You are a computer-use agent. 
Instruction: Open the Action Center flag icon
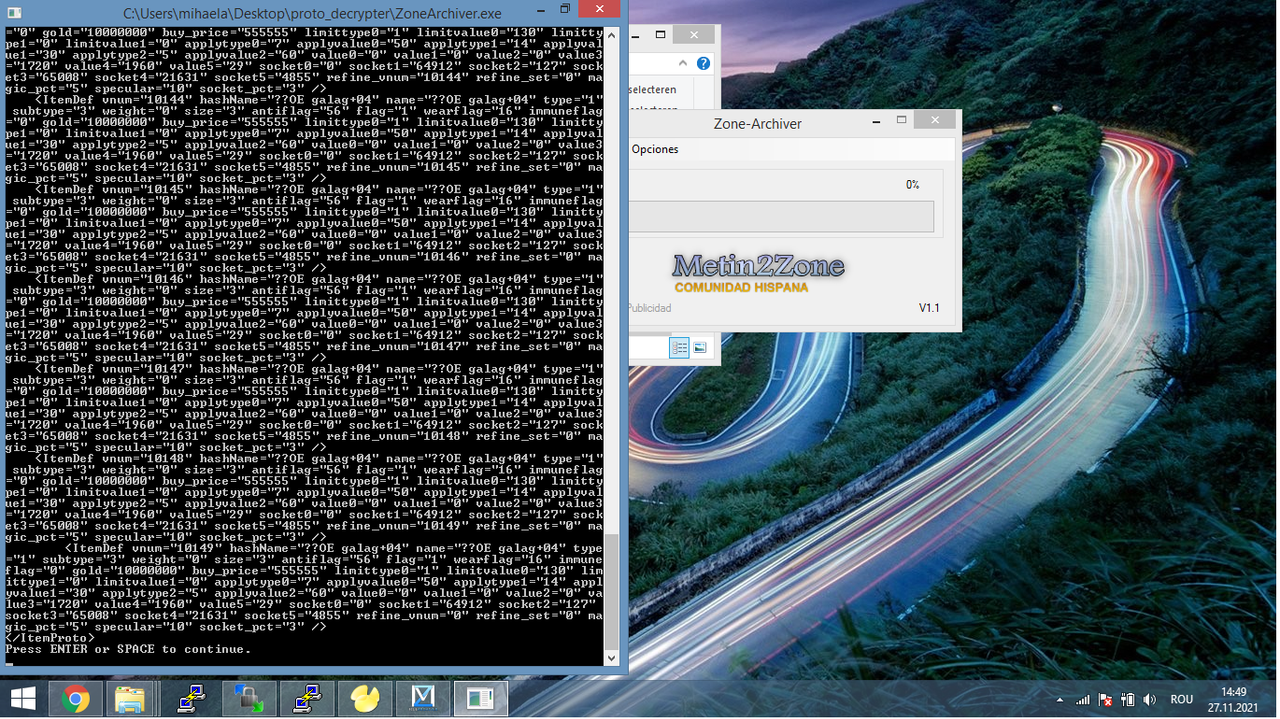point(1105,700)
